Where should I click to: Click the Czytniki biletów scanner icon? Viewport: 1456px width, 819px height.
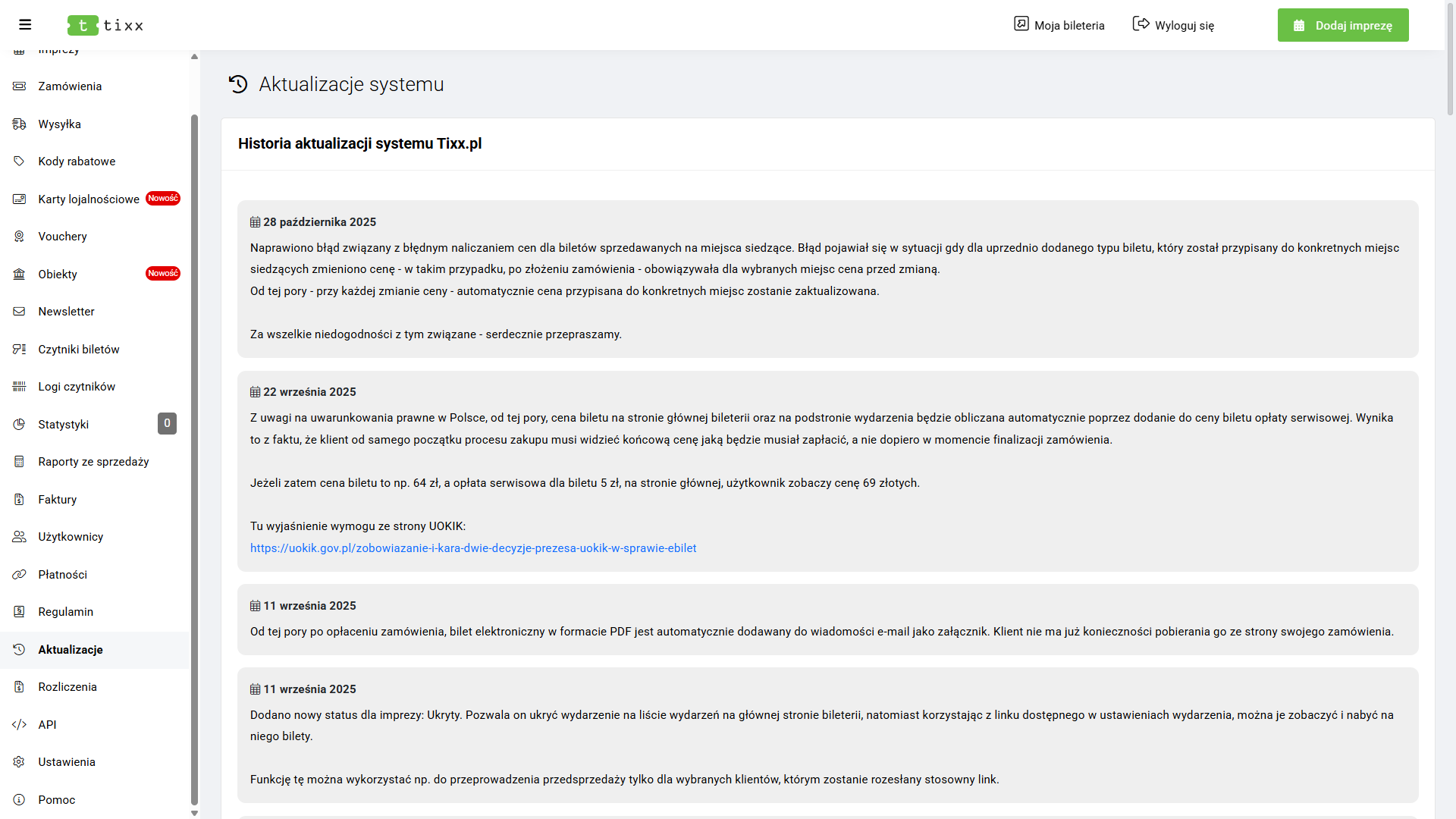click(x=20, y=350)
